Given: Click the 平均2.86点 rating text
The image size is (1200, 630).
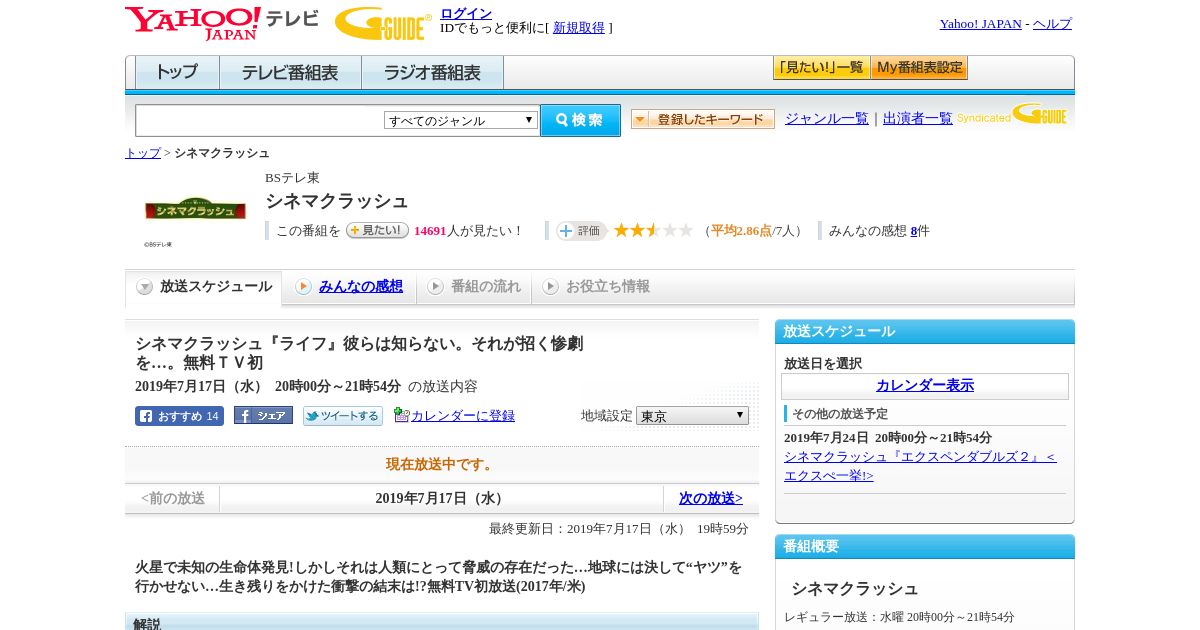Looking at the screenshot, I should [741, 231].
